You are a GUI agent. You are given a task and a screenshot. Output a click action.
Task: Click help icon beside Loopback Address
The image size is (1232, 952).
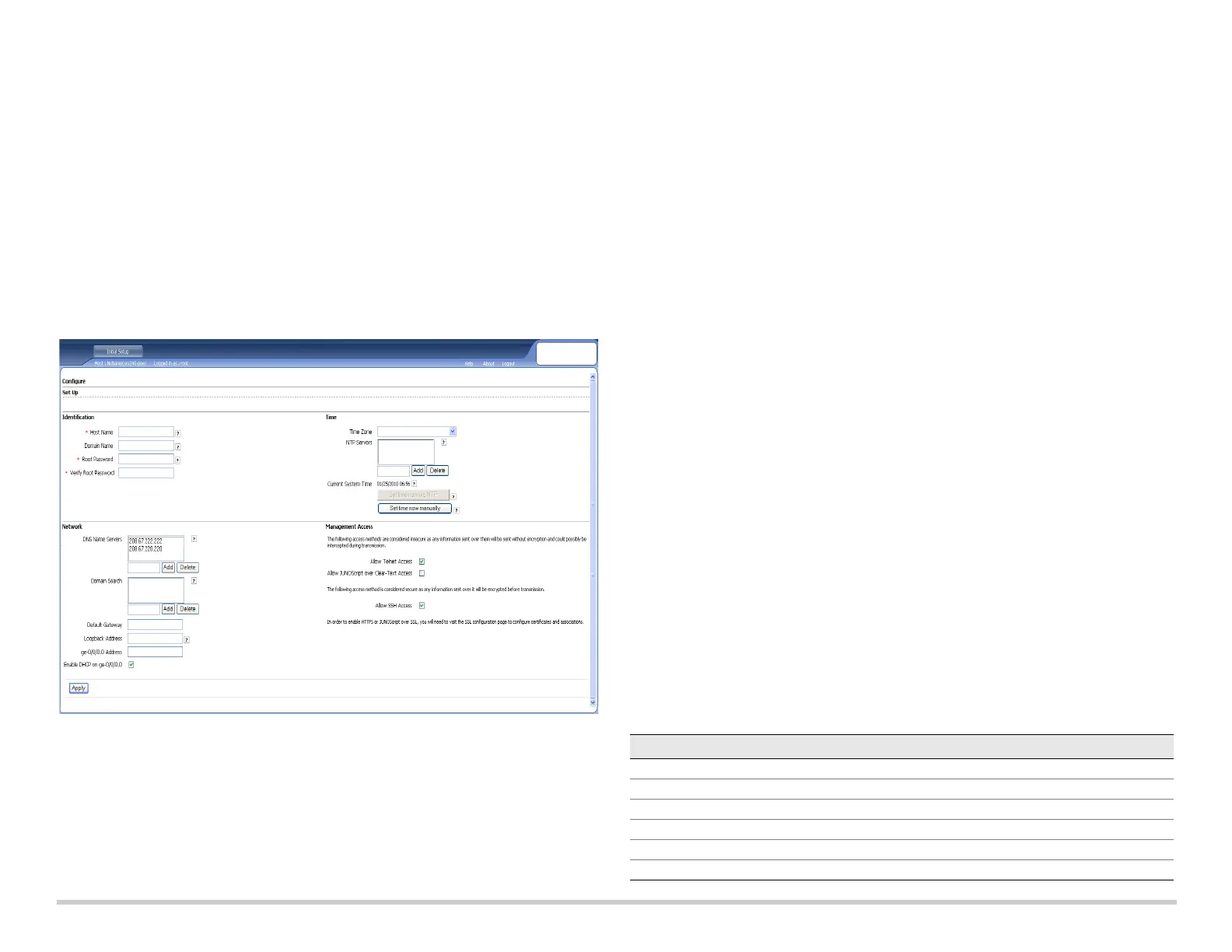point(187,640)
